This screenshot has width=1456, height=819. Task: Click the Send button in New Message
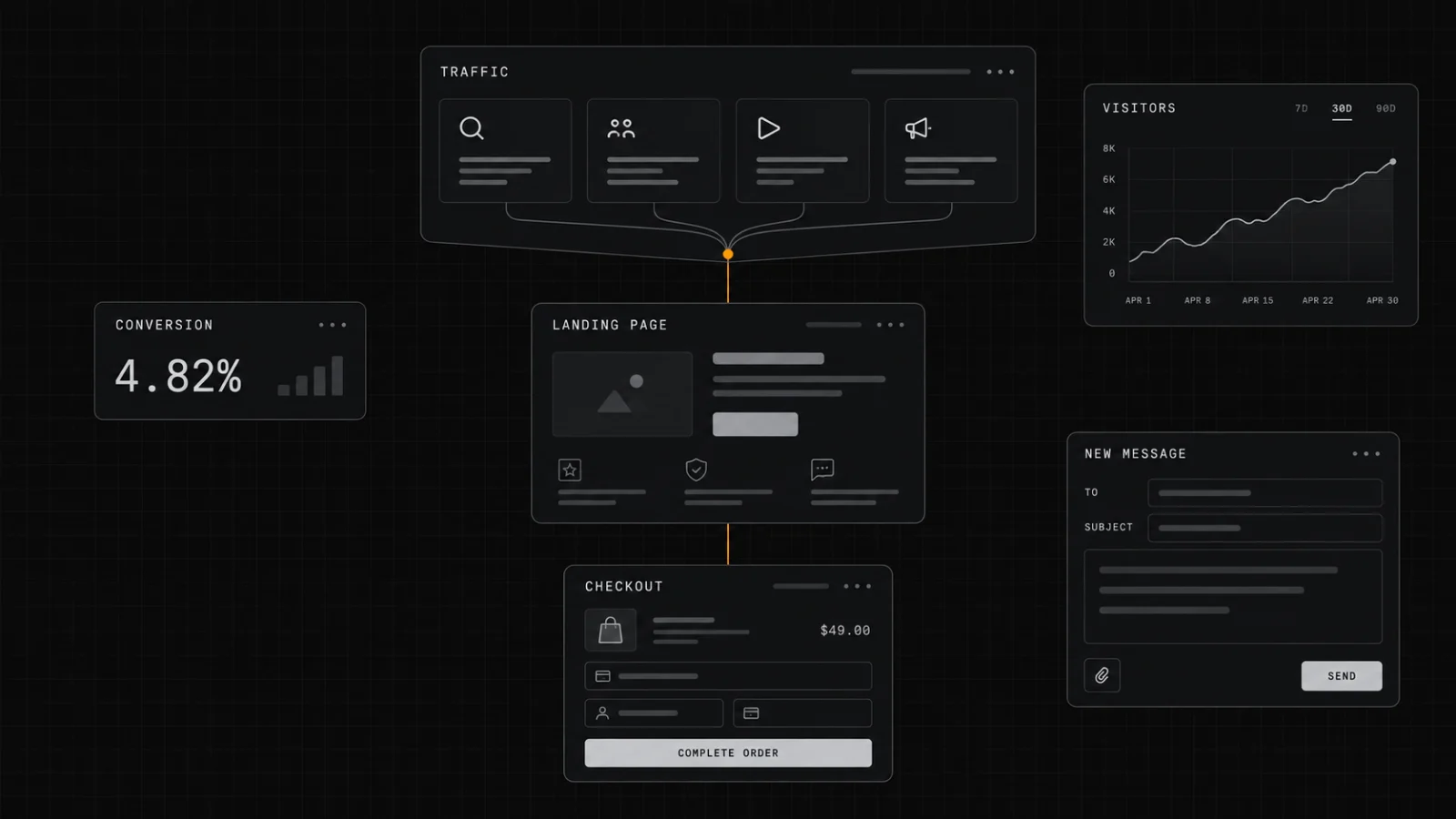pyautogui.click(x=1341, y=676)
